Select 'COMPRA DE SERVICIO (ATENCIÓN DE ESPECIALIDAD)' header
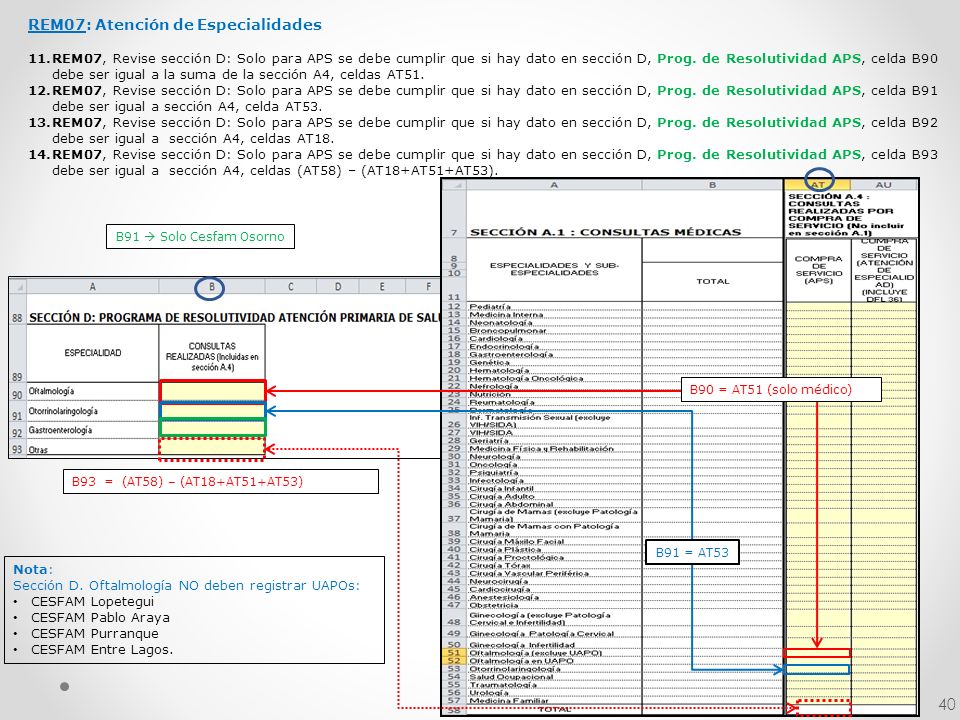 pyautogui.click(x=884, y=269)
